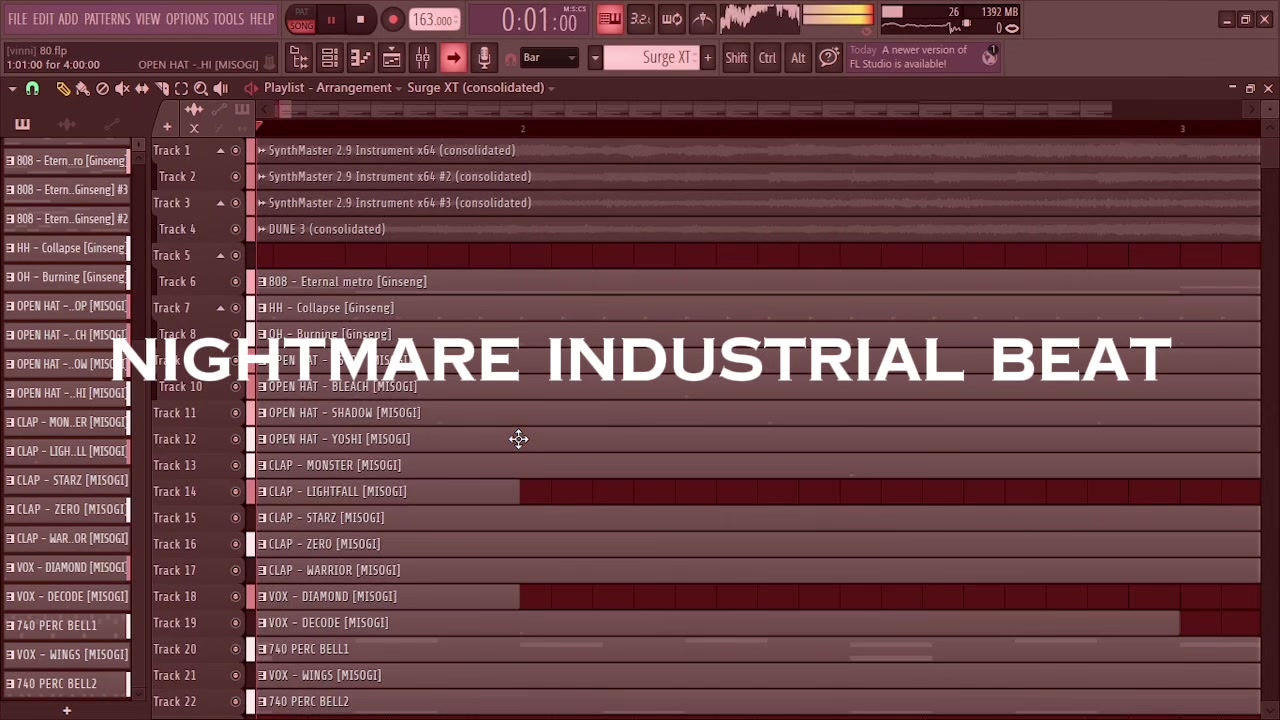The height and width of the screenshot is (720, 1280).
Task: Stop playback with the stop button
Action: (361, 19)
